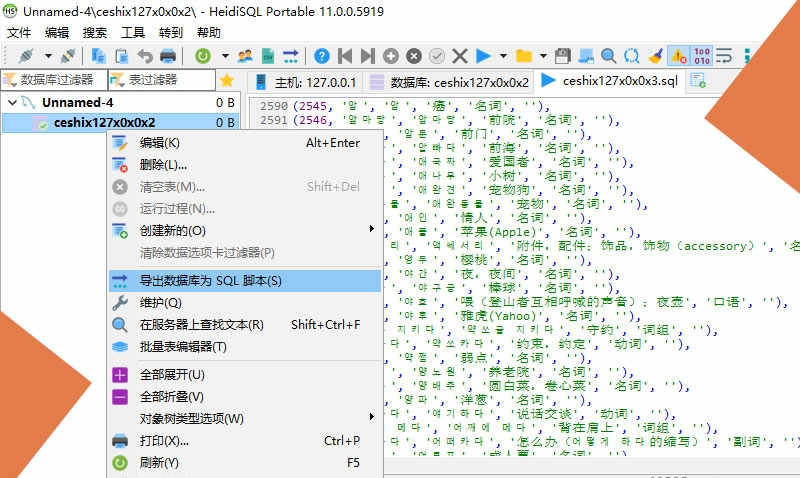
Task: Choose 刷新(Y) in context menu
Action: coord(245,463)
